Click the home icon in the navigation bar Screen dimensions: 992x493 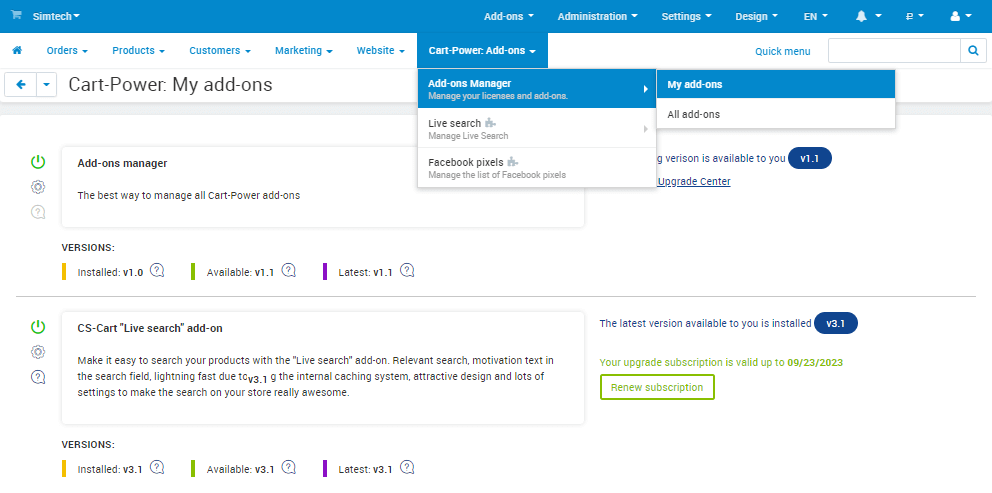[x=17, y=50]
